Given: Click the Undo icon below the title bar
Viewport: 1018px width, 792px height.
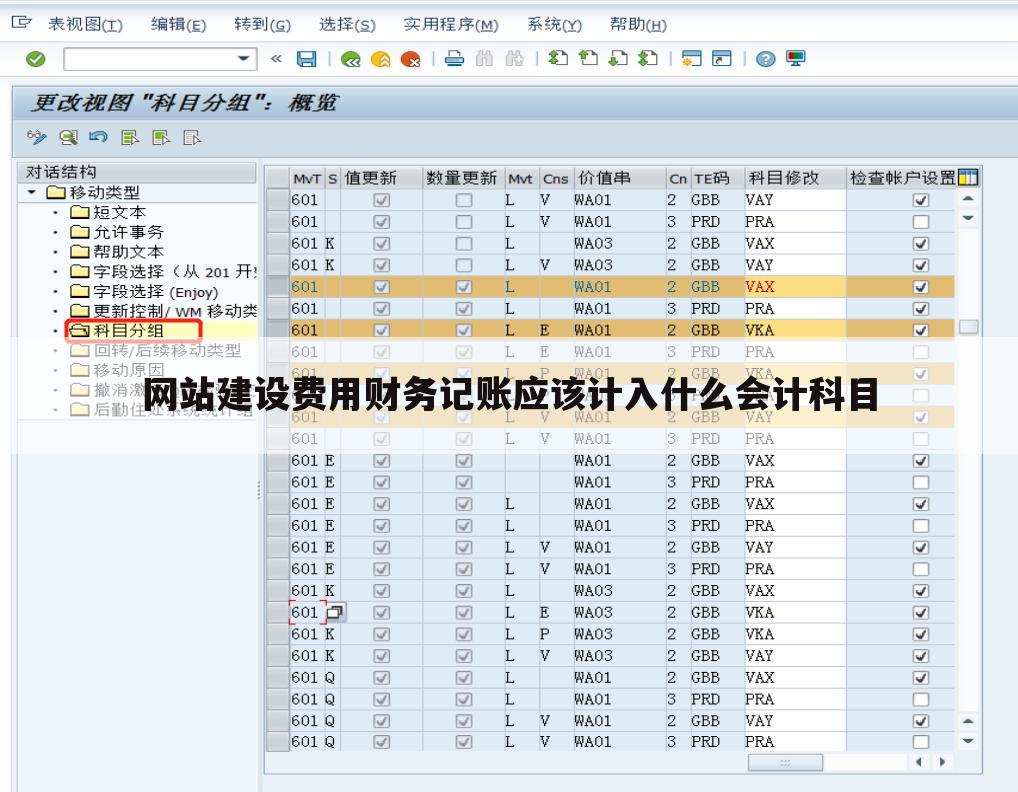Looking at the screenshot, I should [x=97, y=138].
